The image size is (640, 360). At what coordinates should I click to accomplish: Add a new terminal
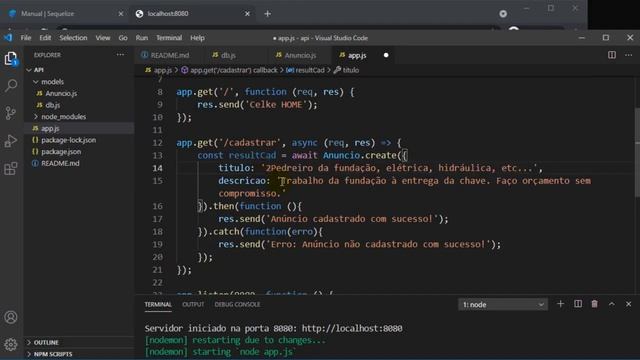click(560, 304)
